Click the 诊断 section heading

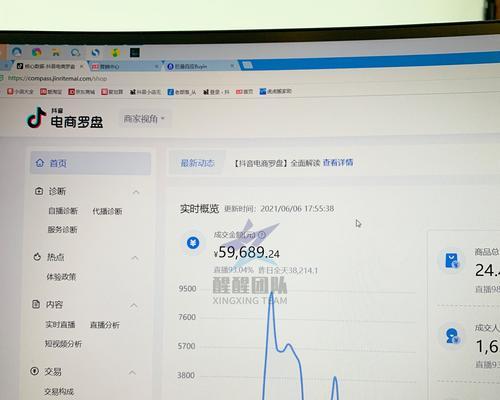point(57,191)
